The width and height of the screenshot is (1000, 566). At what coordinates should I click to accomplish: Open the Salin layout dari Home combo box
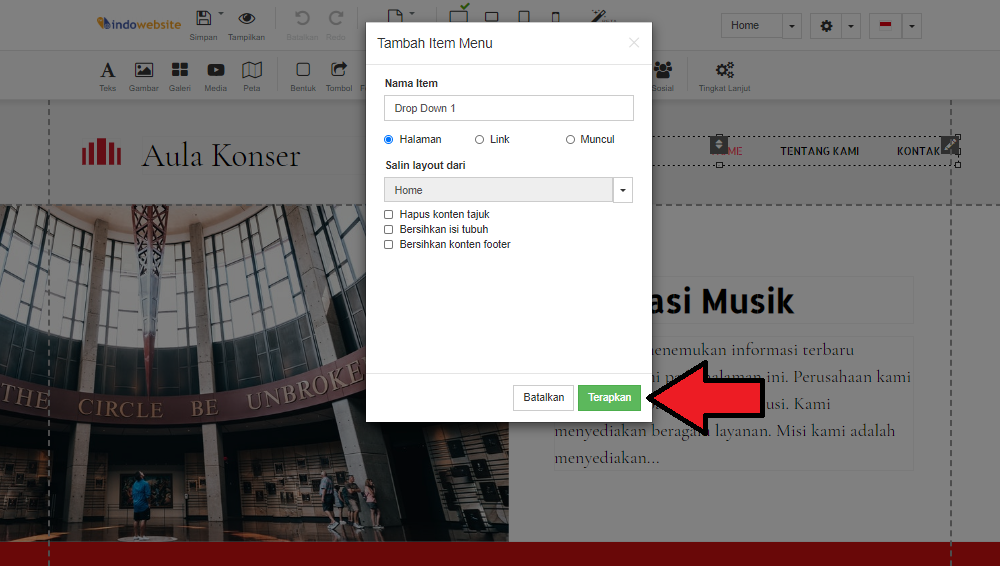pos(498,190)
